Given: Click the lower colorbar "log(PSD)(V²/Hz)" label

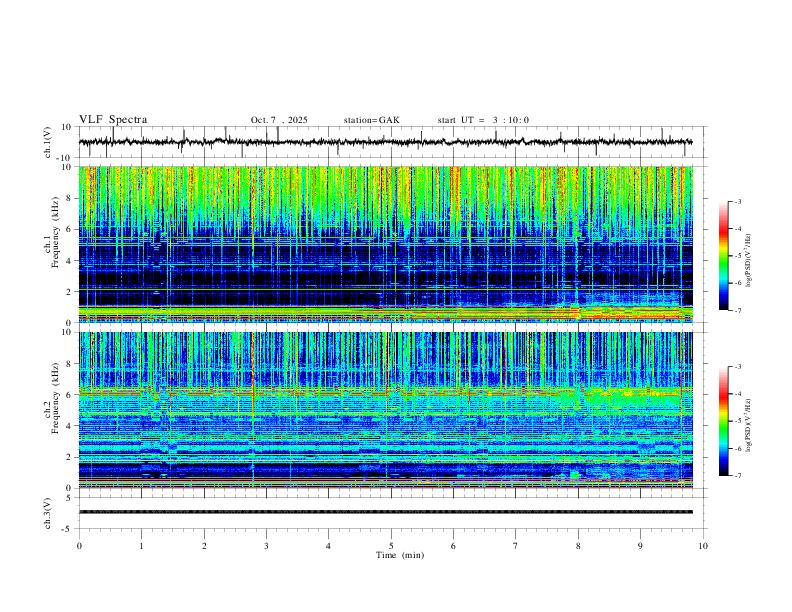Looking at the screenshot, I should [749, 425].
